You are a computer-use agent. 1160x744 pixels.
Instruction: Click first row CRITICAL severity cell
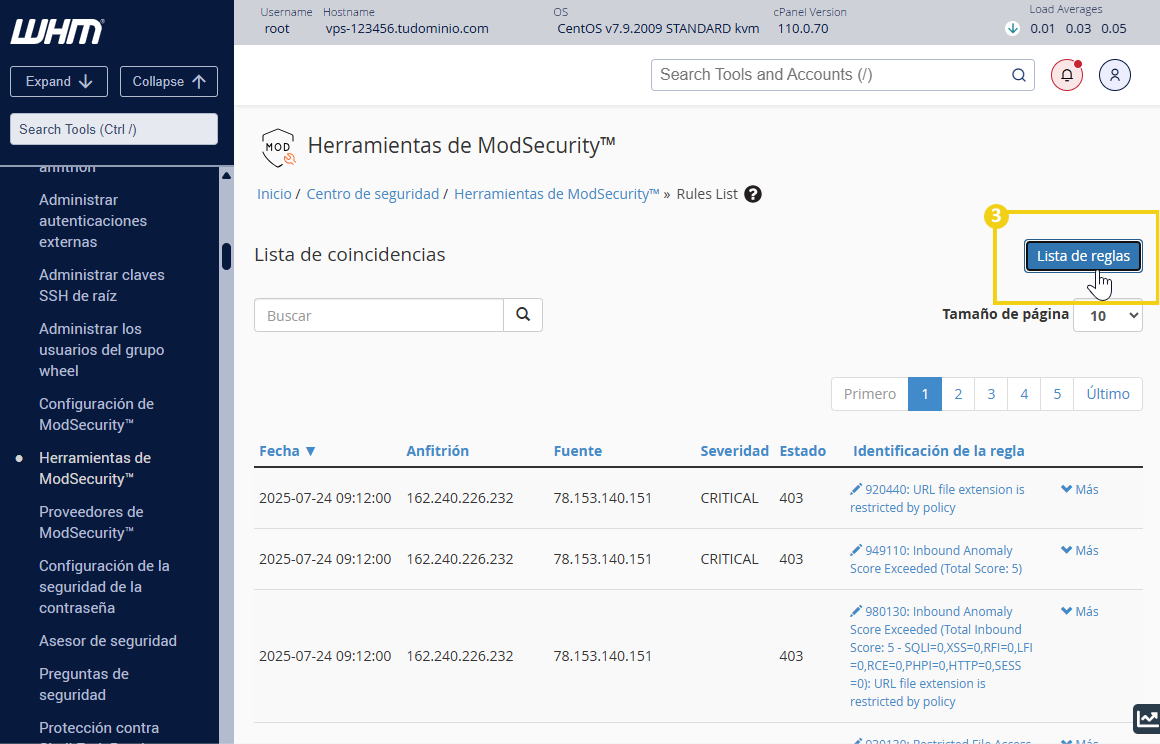(x=729, y=498)
